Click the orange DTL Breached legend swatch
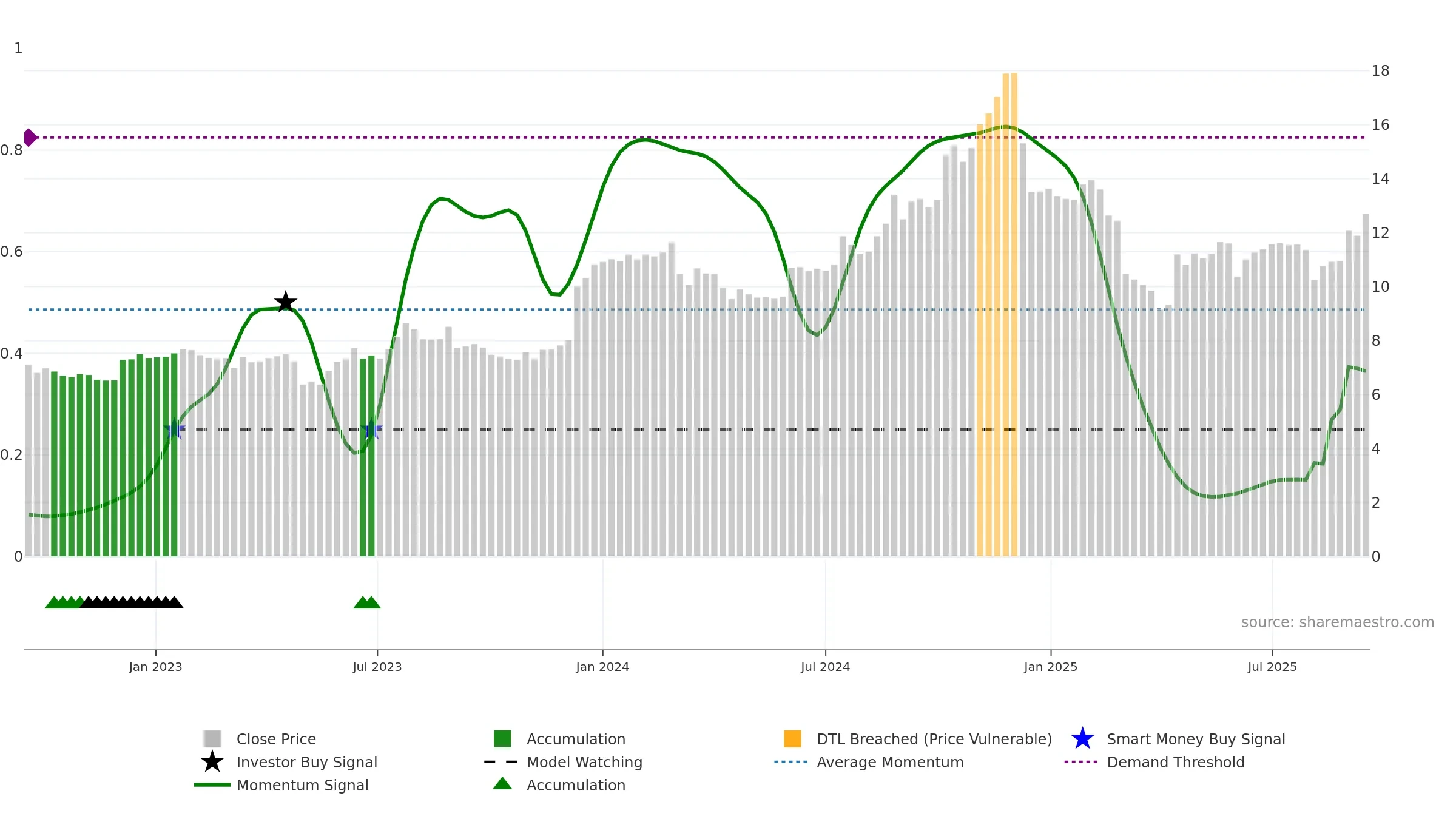 [x=792, y=739]
